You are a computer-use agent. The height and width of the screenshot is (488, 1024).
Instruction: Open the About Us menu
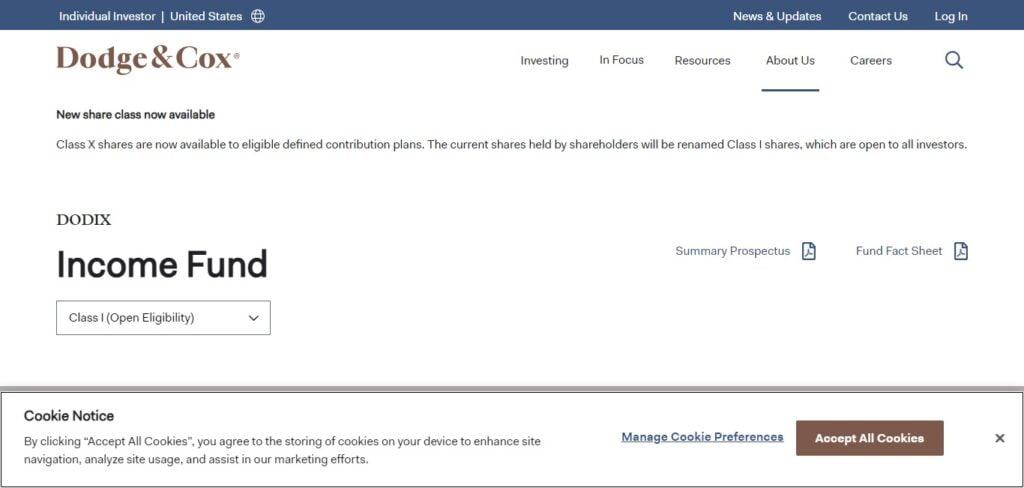[x=790, y=60]
